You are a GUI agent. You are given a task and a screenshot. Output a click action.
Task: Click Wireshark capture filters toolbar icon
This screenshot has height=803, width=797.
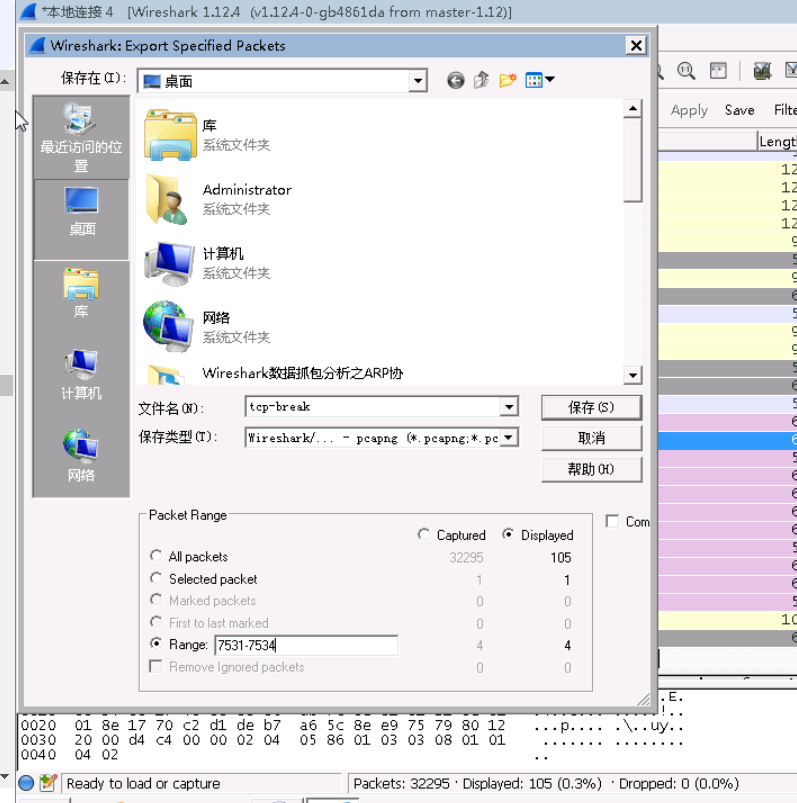762,71
